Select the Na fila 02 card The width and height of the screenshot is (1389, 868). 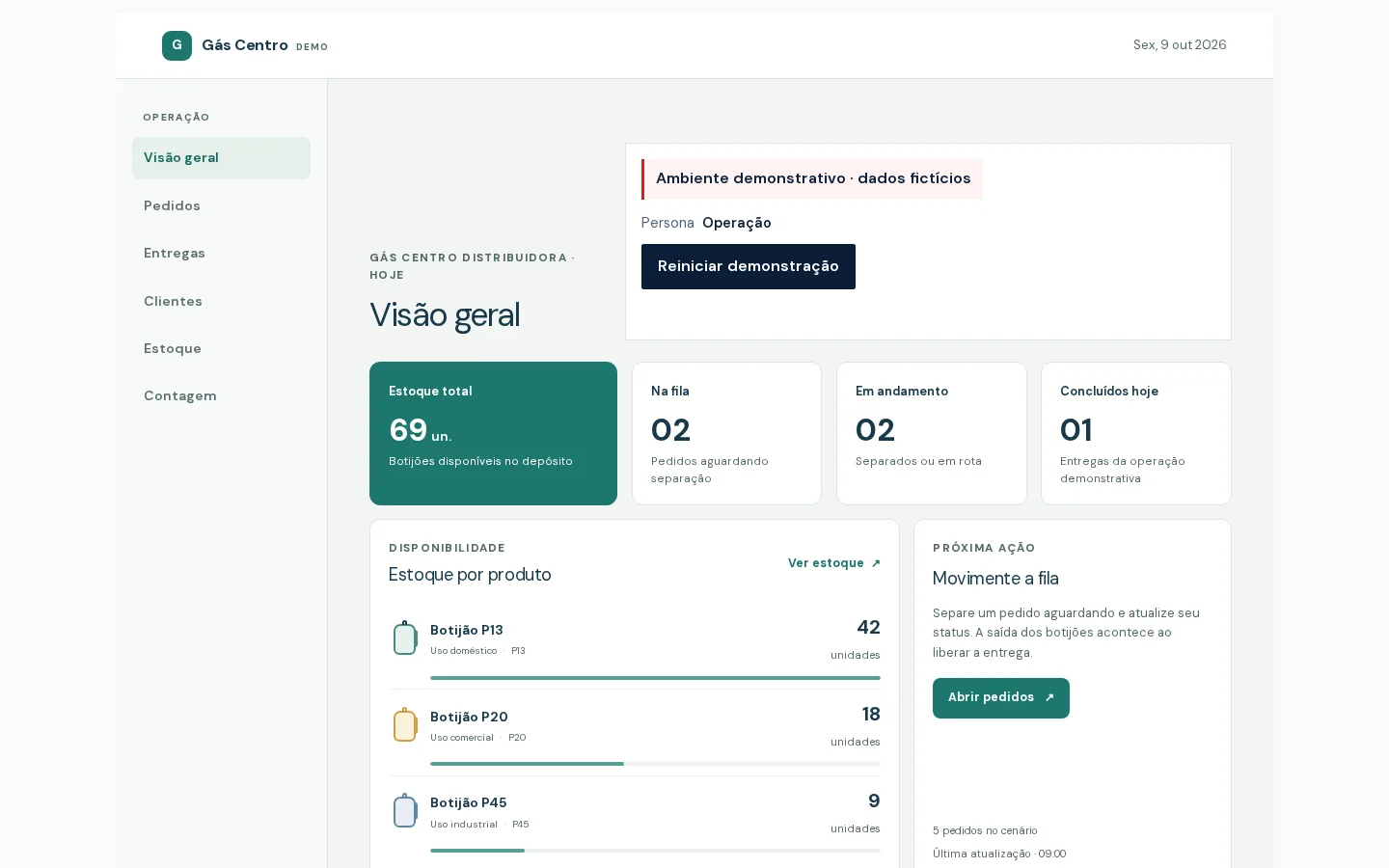pyautogui.click(x=726, y=433)
